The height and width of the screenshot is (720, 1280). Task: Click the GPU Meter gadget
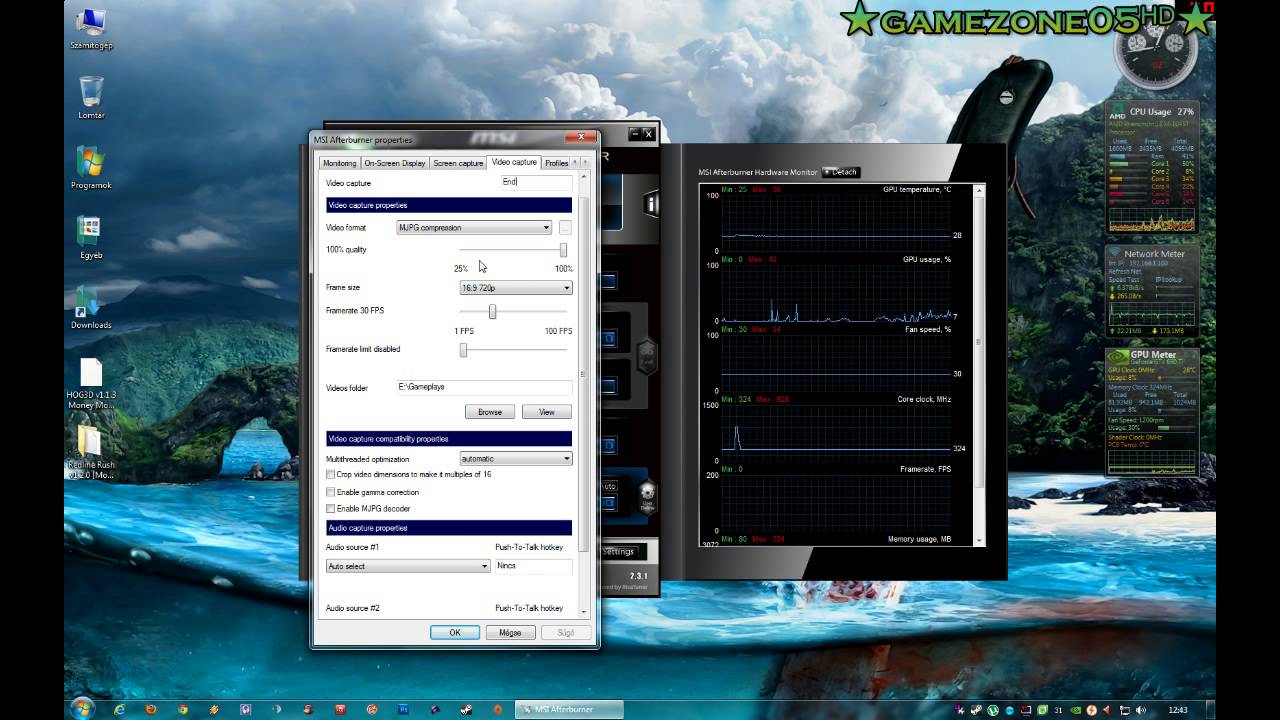pyautogui.click(x=1152, y=411)
